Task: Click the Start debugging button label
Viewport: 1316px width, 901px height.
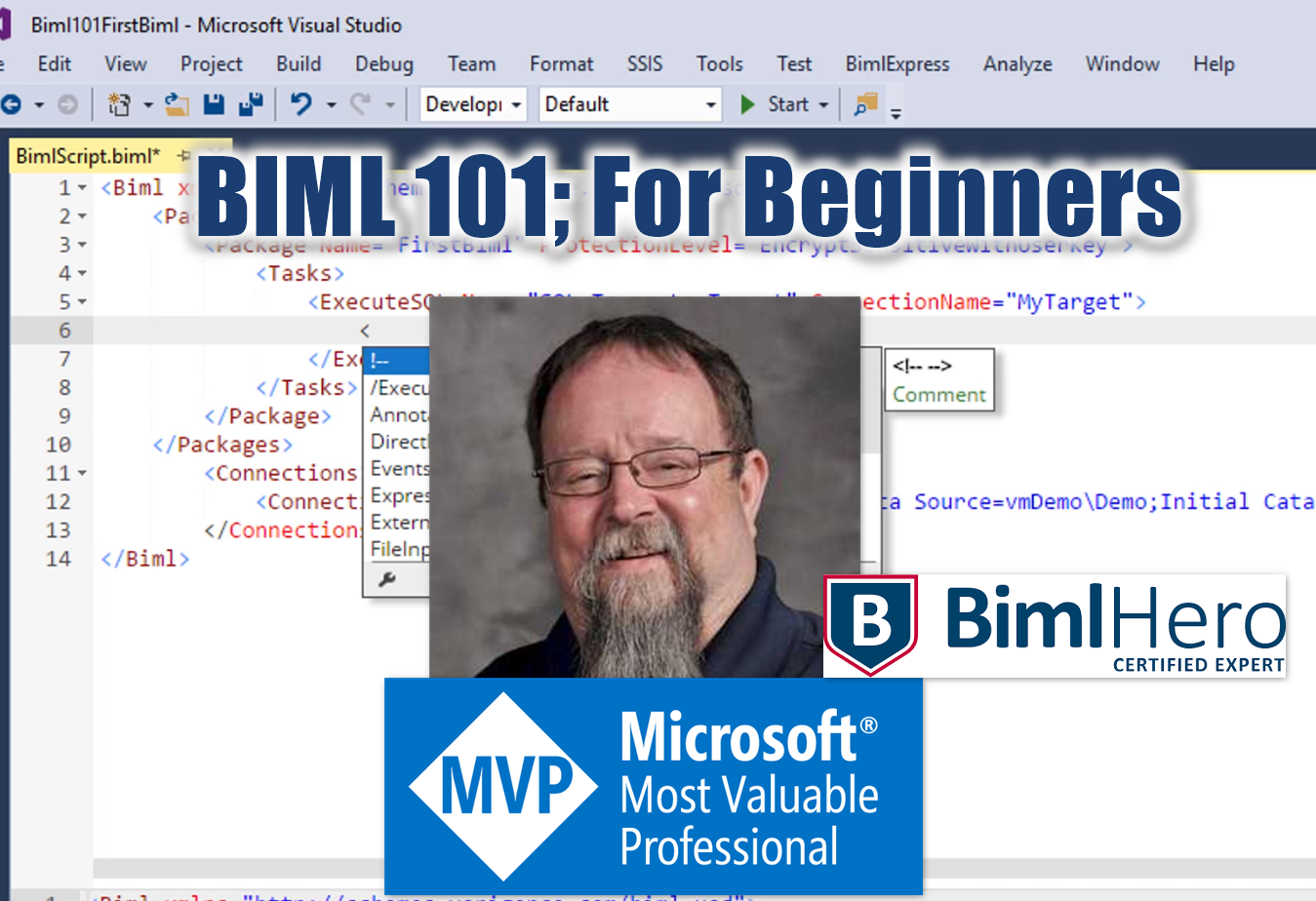Action: click(788, 104)
